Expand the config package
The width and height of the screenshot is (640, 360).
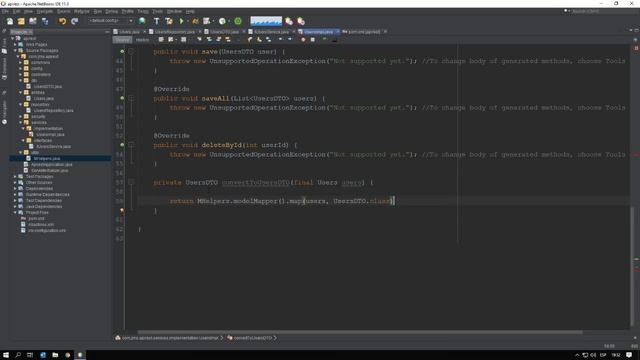pos(20,69)
